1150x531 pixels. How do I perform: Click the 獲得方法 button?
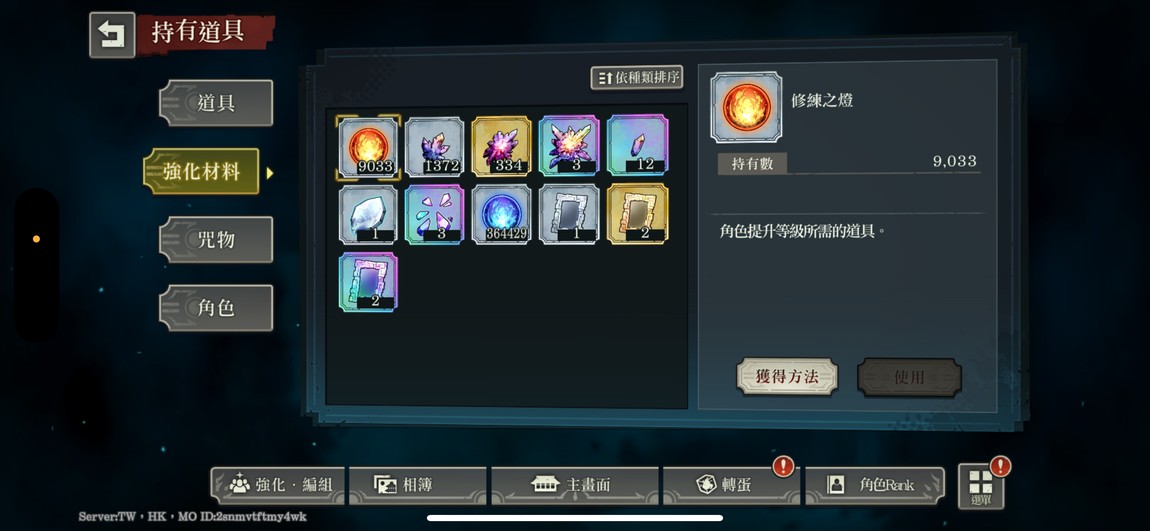click(787, 377)
